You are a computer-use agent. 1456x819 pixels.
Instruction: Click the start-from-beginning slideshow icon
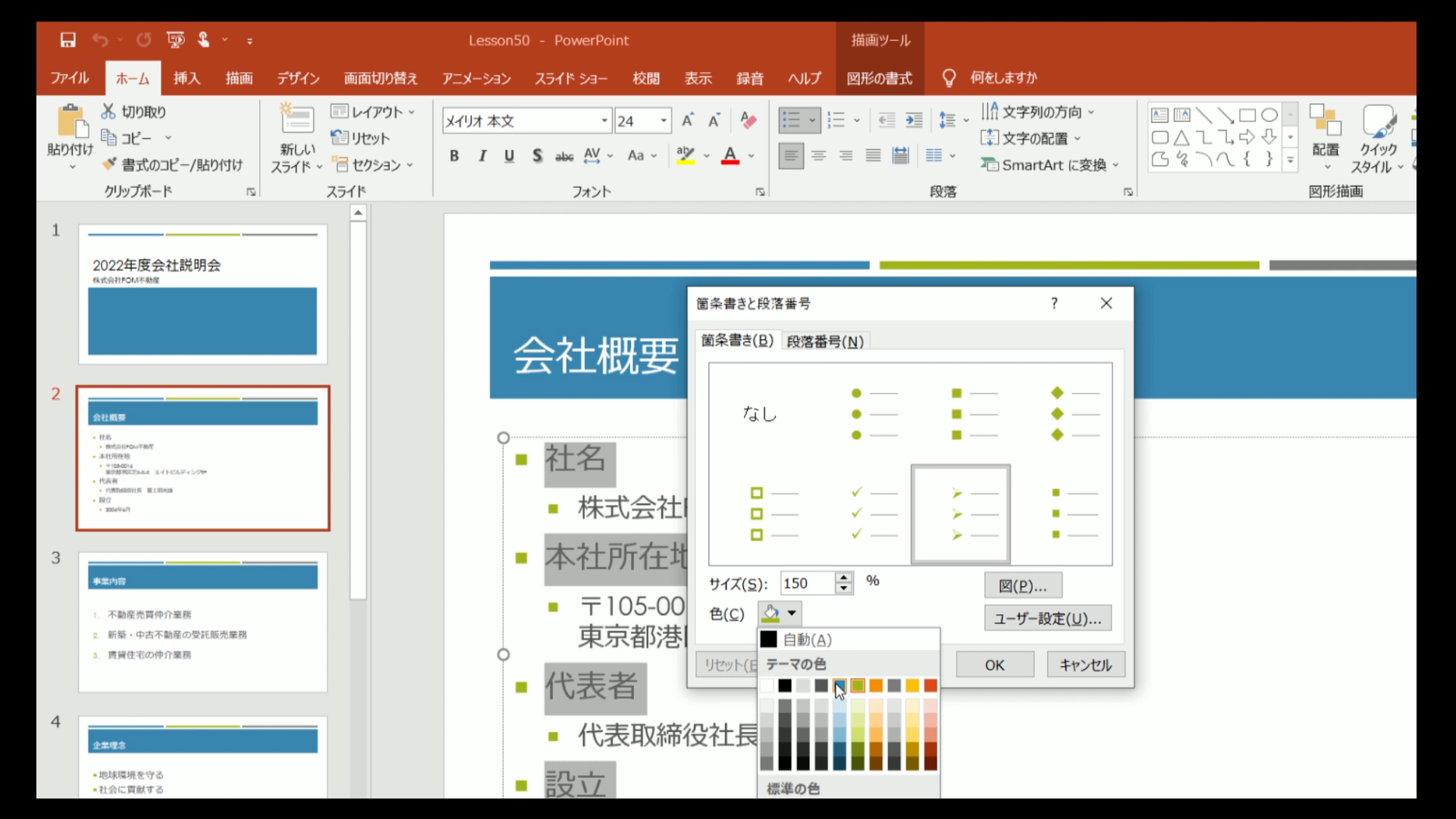(175, 39)
